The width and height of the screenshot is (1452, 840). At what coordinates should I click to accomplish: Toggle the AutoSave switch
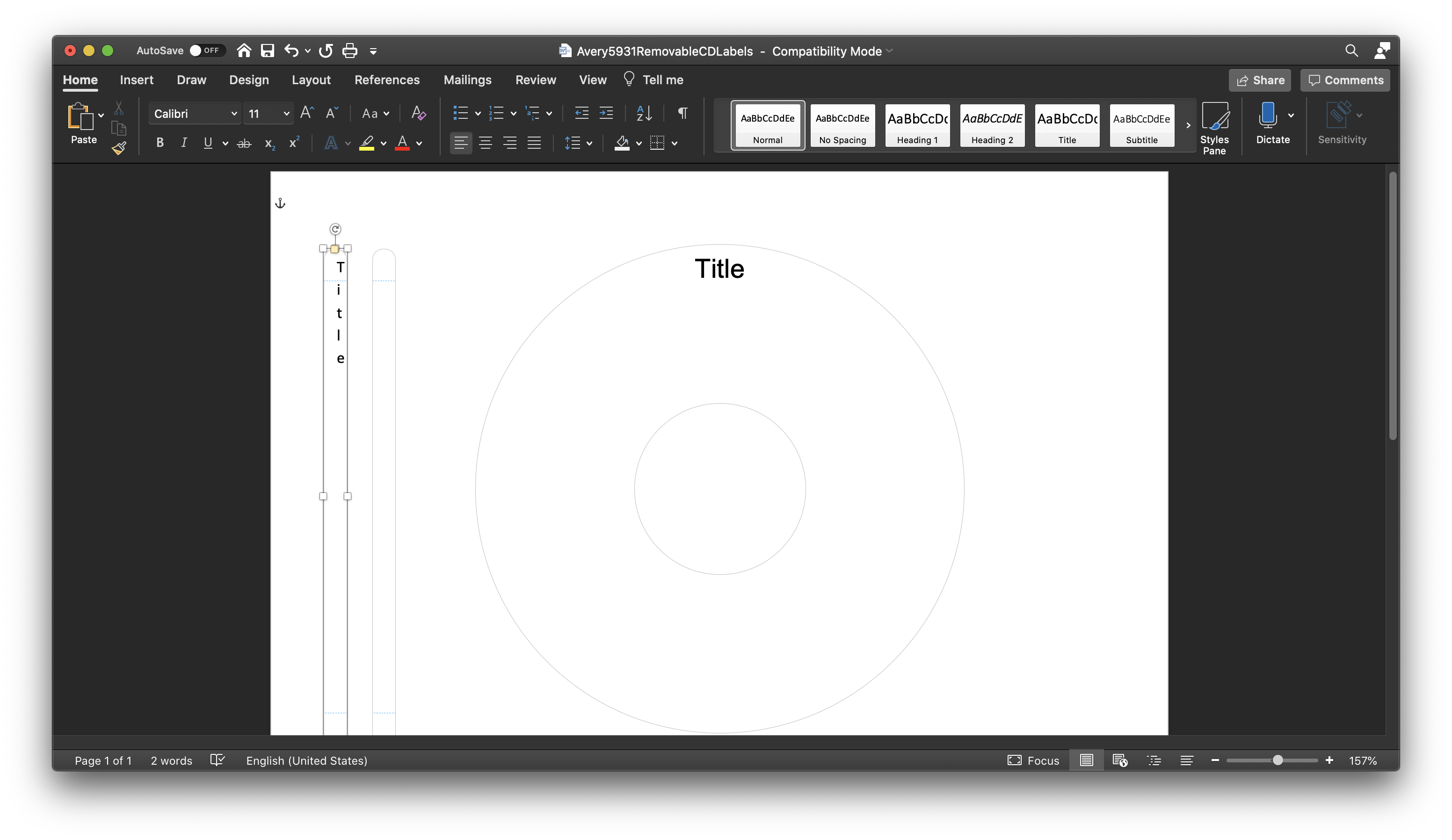pos(206,51)
